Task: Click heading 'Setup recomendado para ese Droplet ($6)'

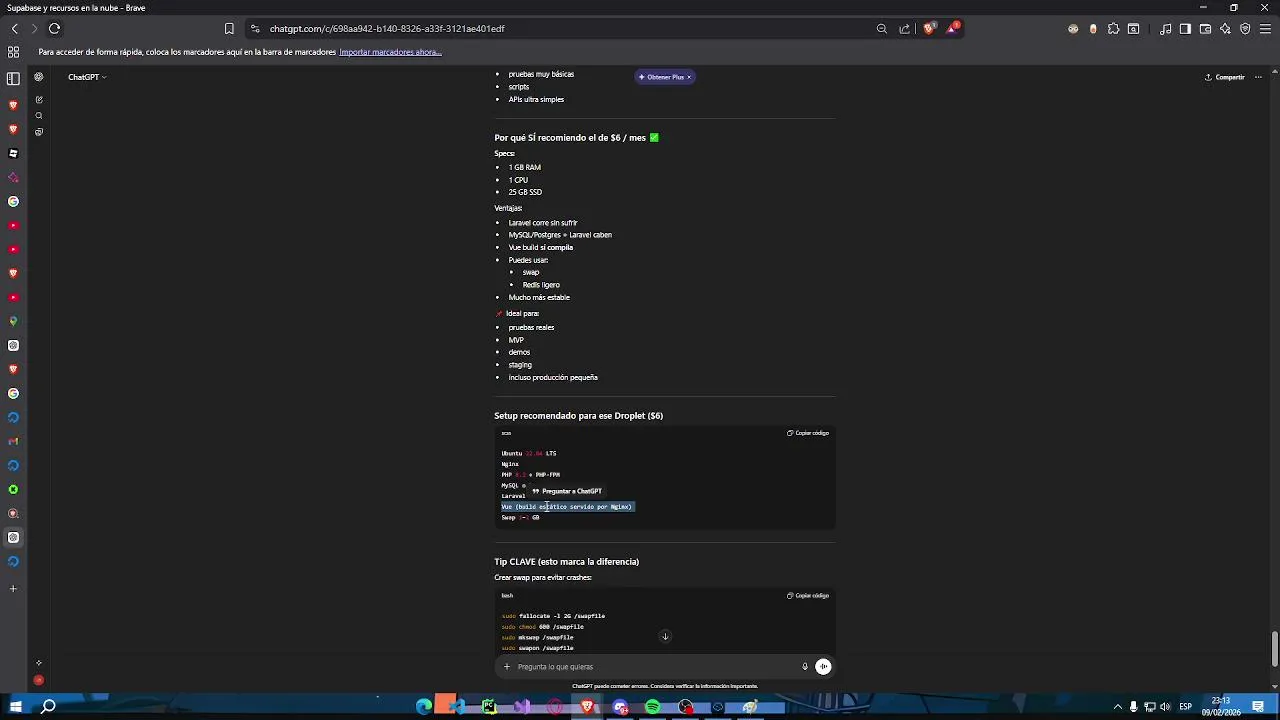Action: point(578,416)
